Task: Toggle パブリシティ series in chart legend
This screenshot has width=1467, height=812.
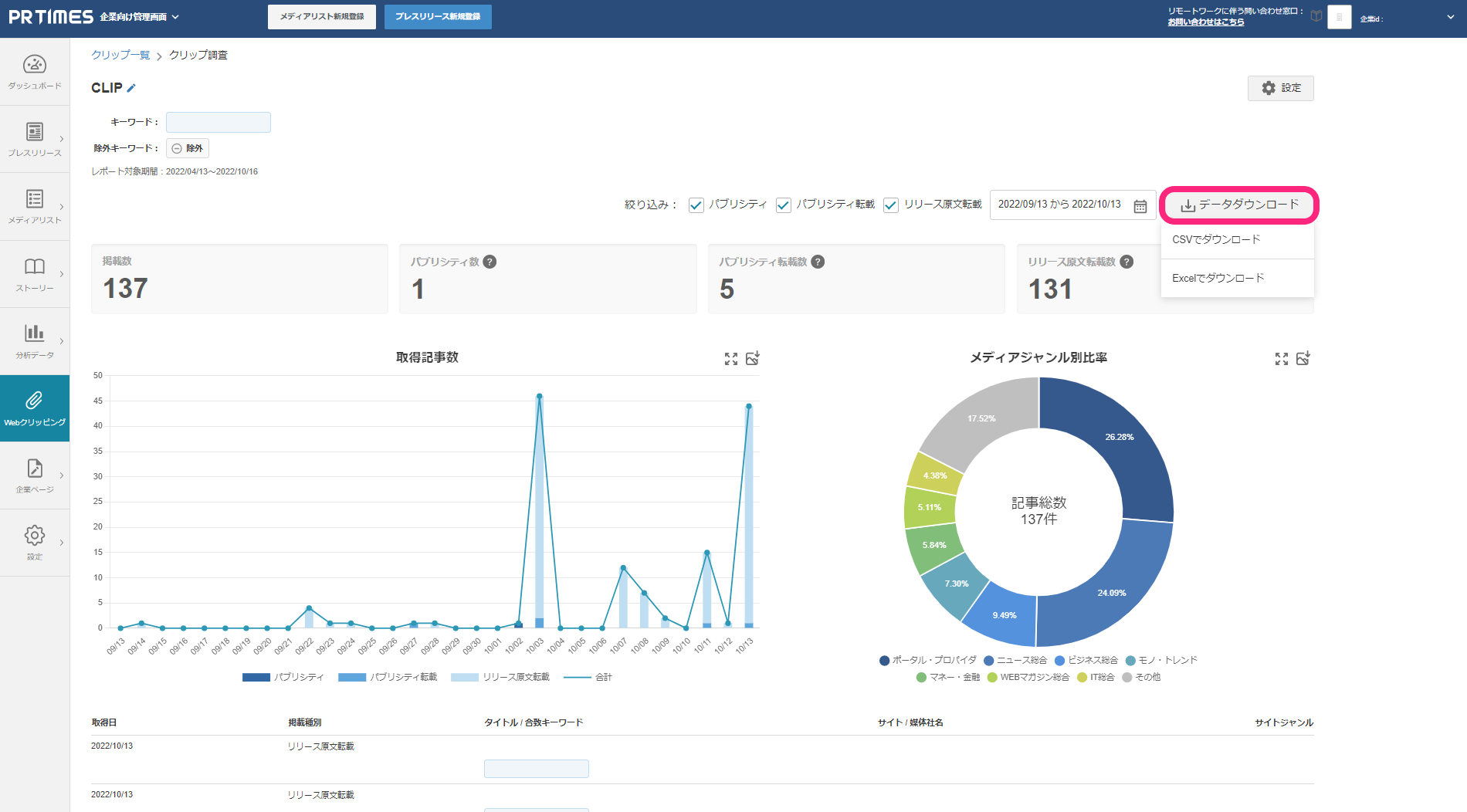Action: point(283,677)
